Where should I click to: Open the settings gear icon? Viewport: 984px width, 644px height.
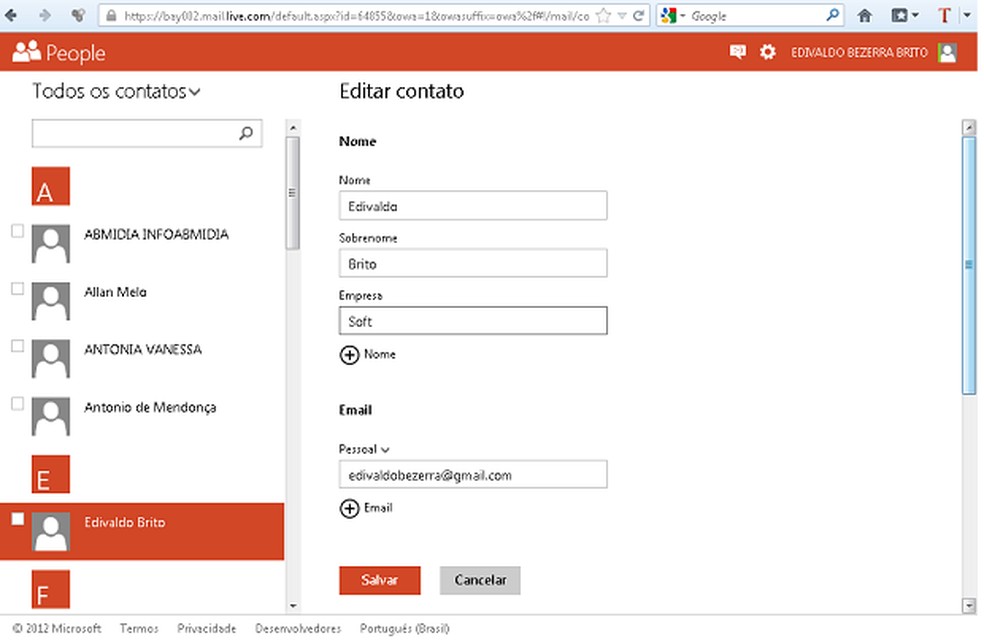coord(767,52)
